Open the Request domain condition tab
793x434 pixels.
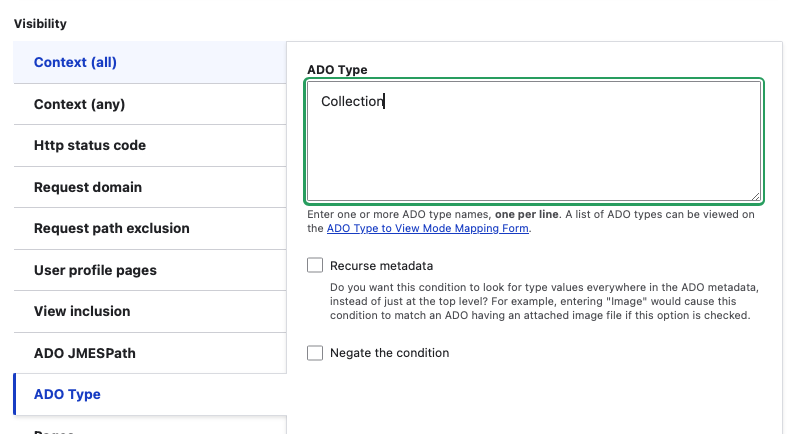87,187
